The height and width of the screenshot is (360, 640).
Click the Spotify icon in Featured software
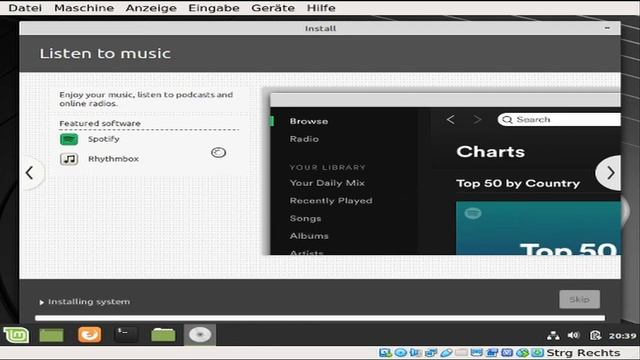click(69, 139)
